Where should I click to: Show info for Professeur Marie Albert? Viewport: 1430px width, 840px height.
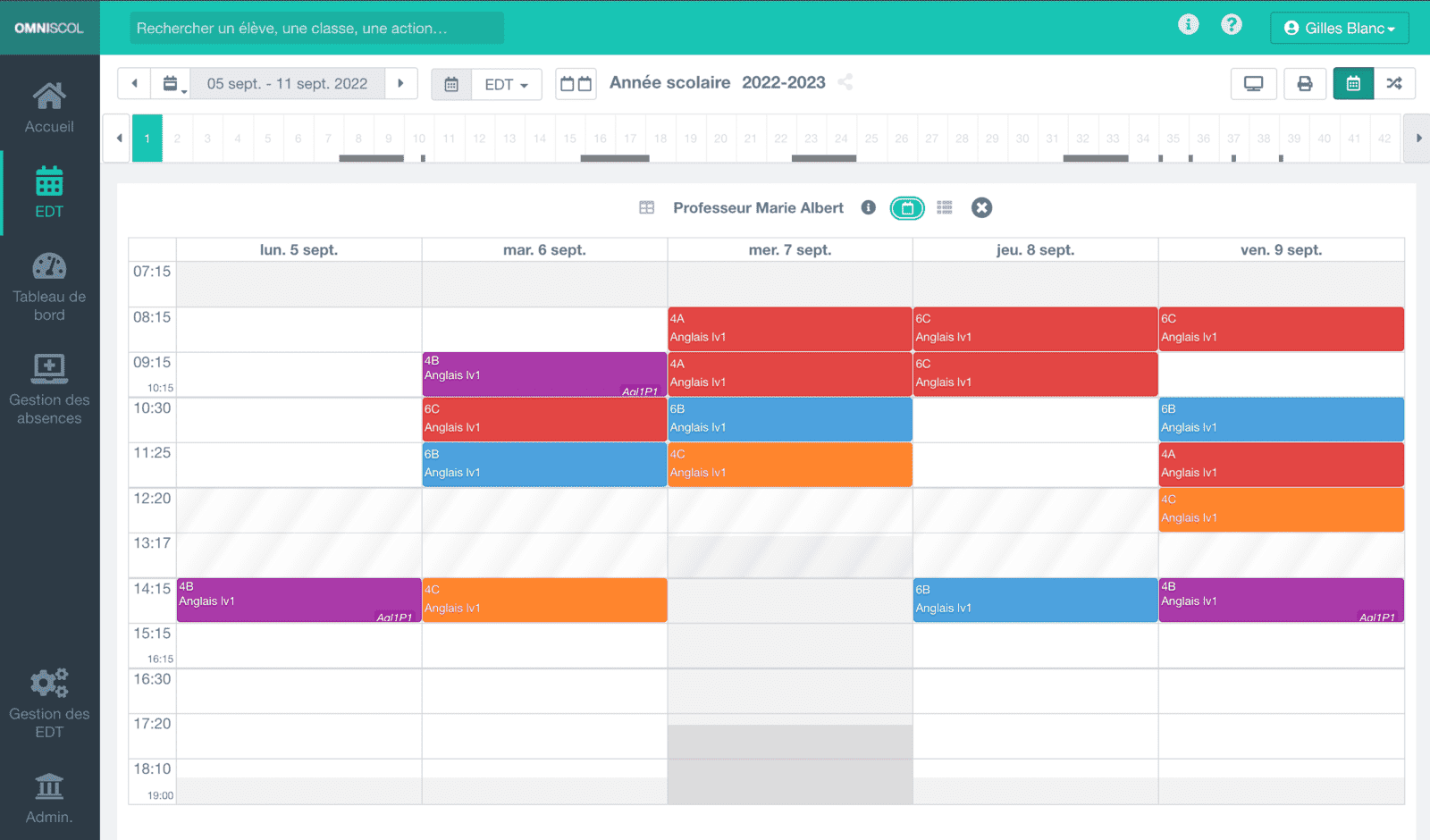click(868, 208)
